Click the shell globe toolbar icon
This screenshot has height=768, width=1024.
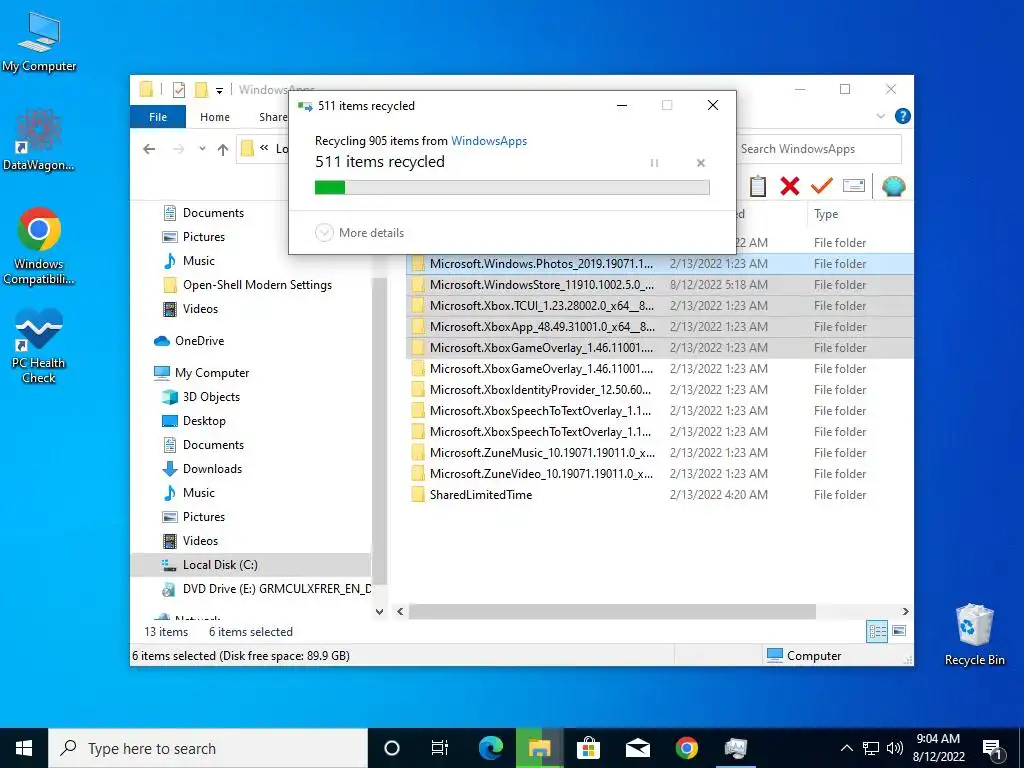click(x=893, y=186)
